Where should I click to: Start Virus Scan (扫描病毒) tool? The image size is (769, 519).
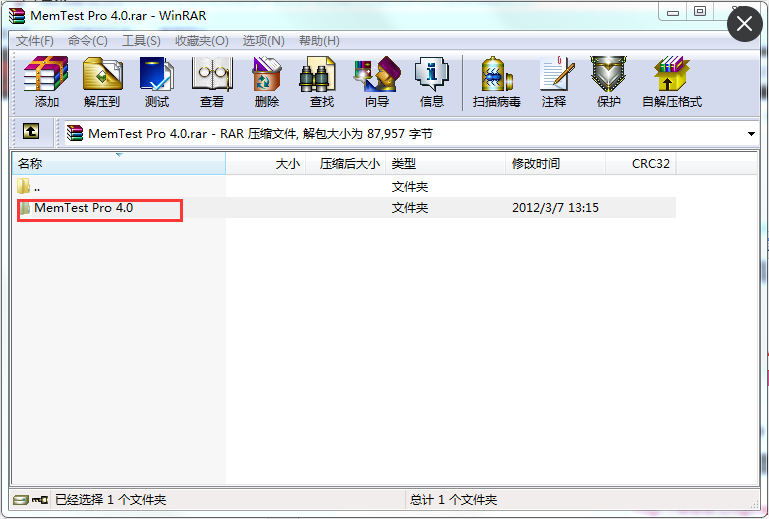click(496, 82)
